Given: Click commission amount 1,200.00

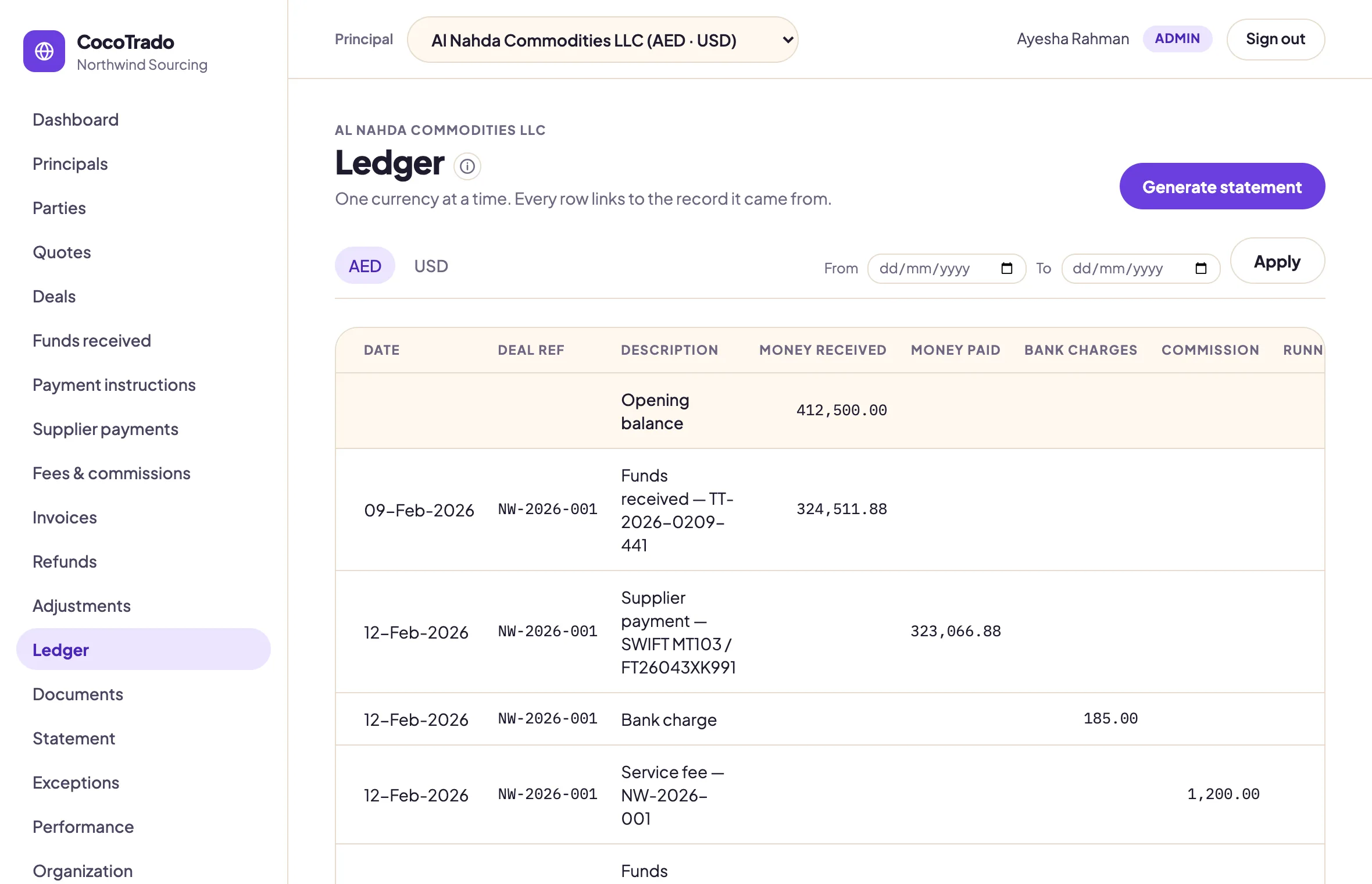Looking at the screenshot, I should coord(1223,794).
